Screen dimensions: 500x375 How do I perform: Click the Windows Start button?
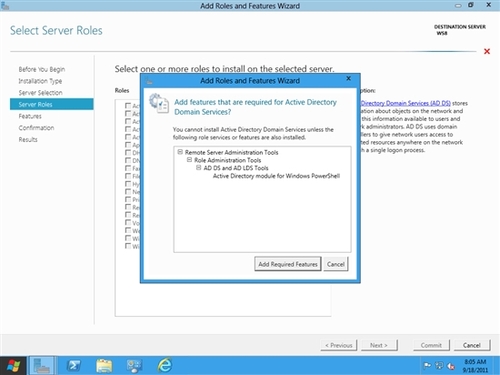[13, 366]
